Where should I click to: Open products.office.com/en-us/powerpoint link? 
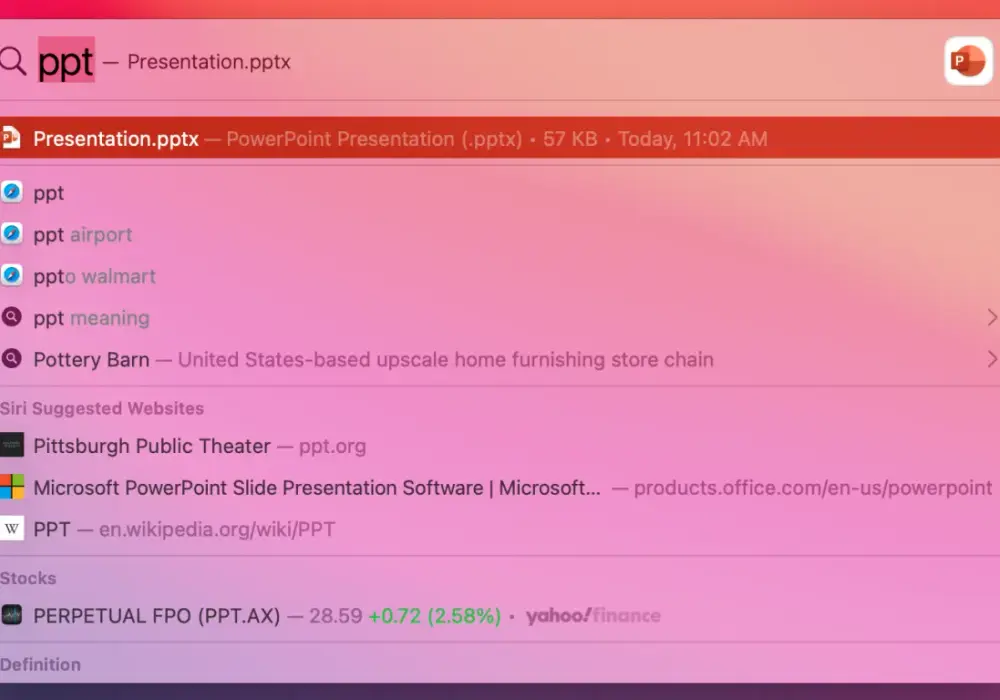[813, 488]
